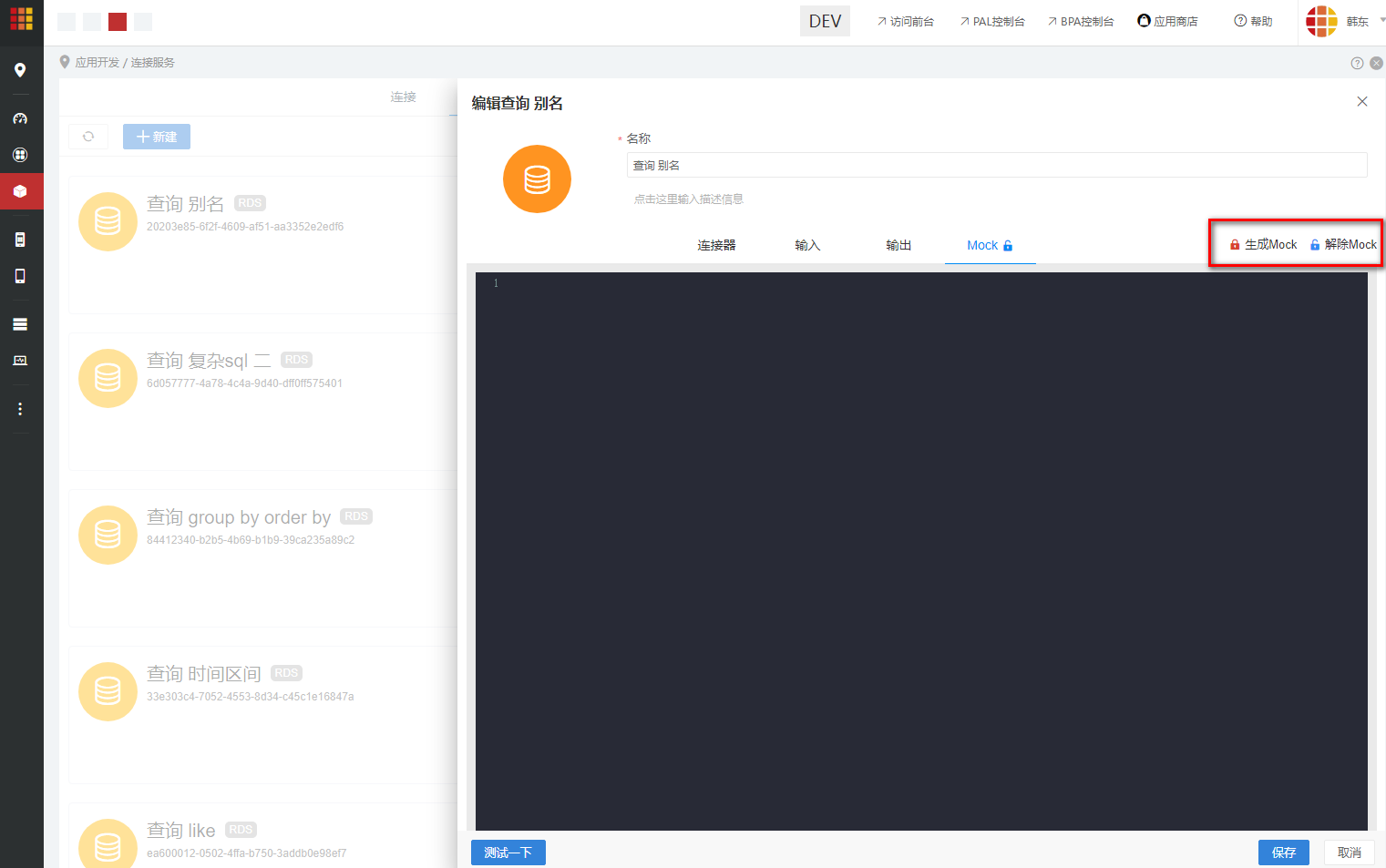Click the refresh icon beside the 新建 button
The height and width of the screenshot is (868, 1386).
point(87,136)
